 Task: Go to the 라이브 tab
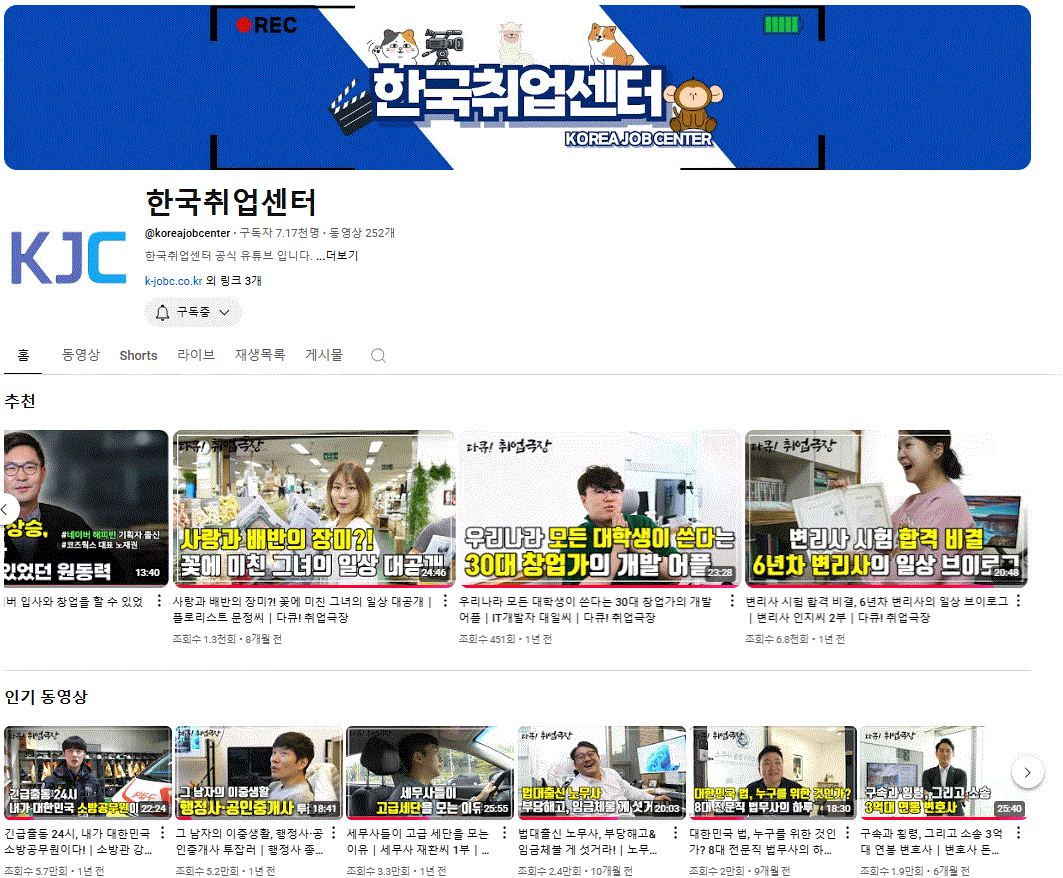pyautogui.click(x=196, y=355)
